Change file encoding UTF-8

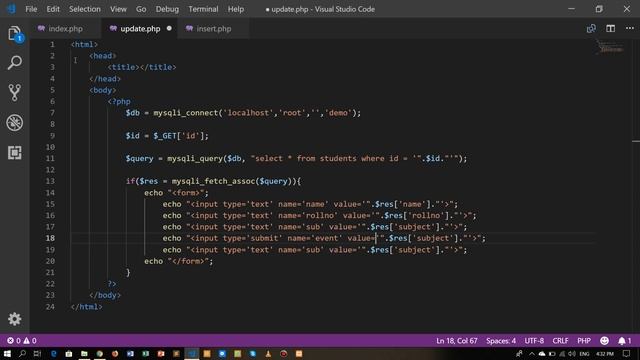click(x=534, y=340)
